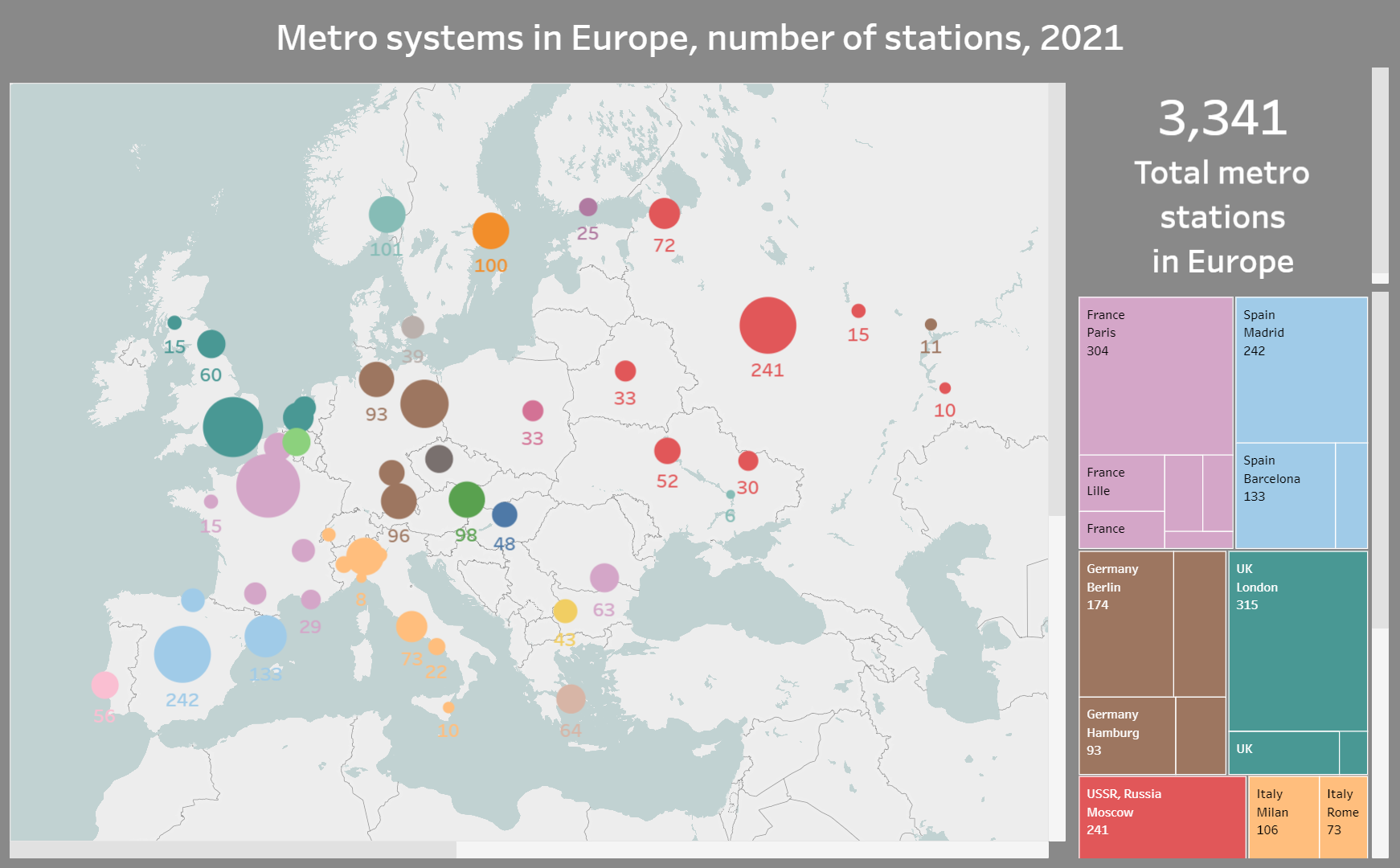Click the small UK tile below London
Viewport: 1400px width, 868px height.
[1283, 753]
